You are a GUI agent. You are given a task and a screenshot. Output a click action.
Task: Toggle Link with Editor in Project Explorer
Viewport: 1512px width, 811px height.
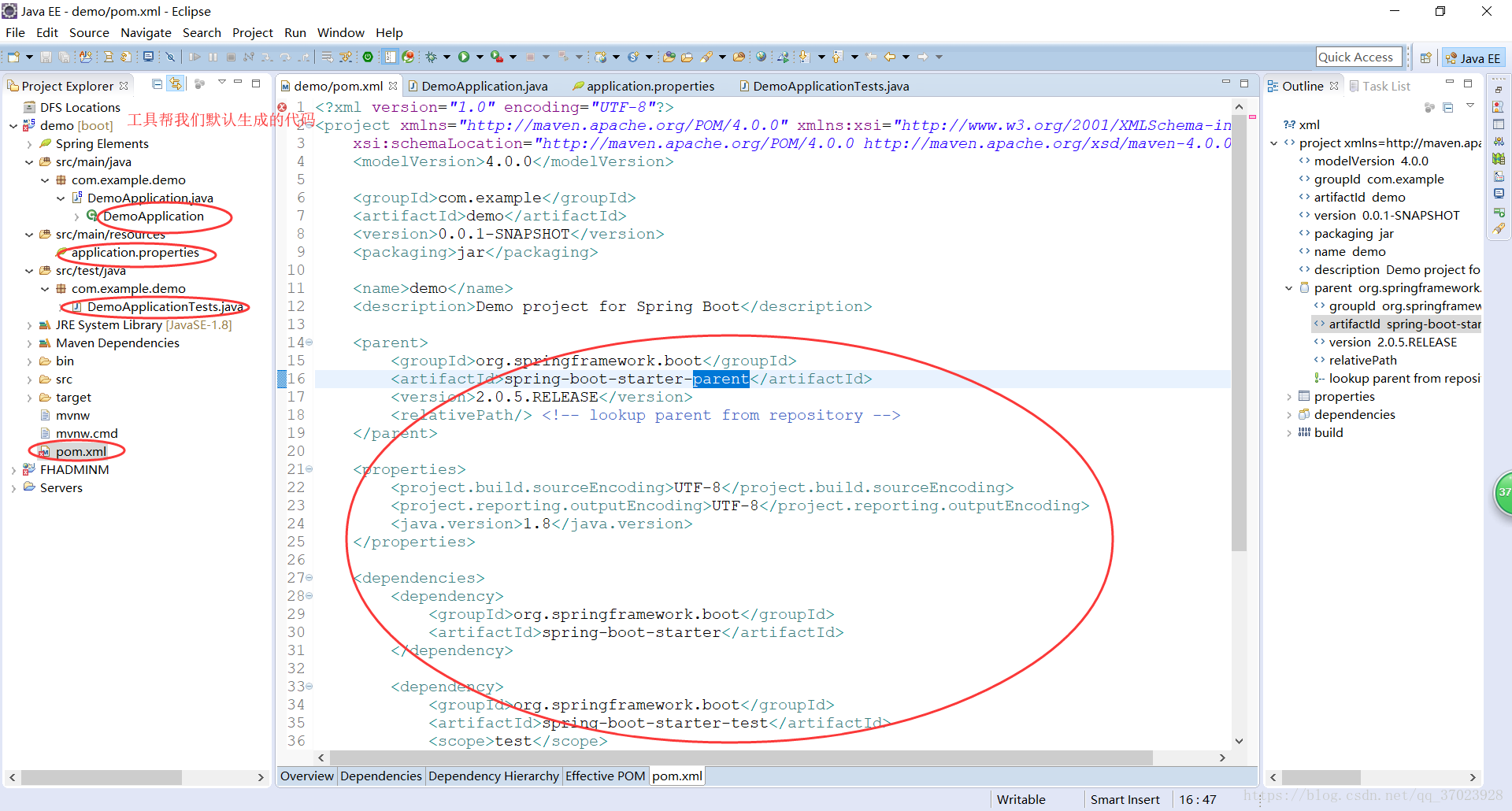(x=176, y=83)
